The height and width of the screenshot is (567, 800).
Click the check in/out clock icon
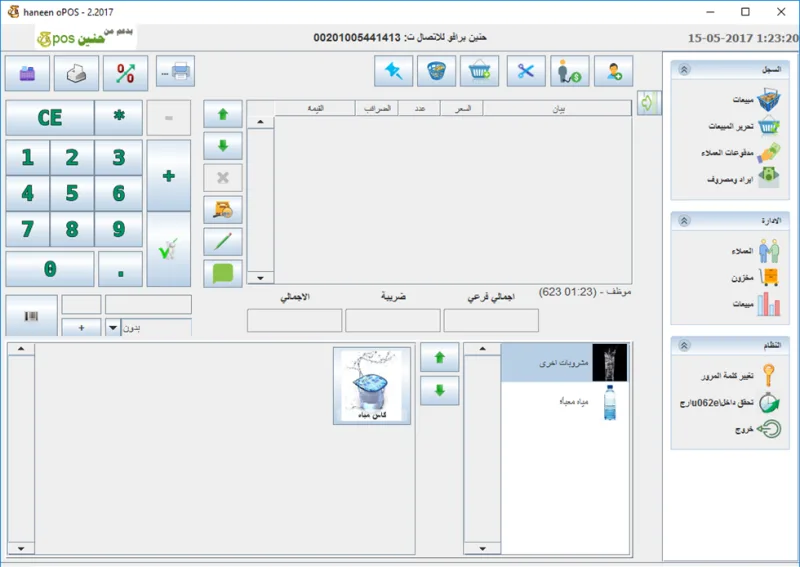tap(768, 403)
